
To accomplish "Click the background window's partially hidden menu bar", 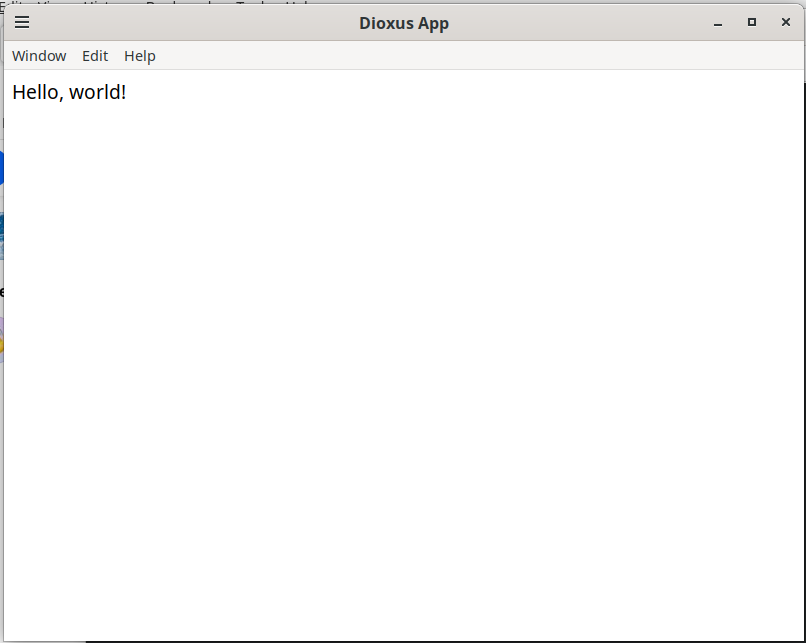I will click(150, 3).
